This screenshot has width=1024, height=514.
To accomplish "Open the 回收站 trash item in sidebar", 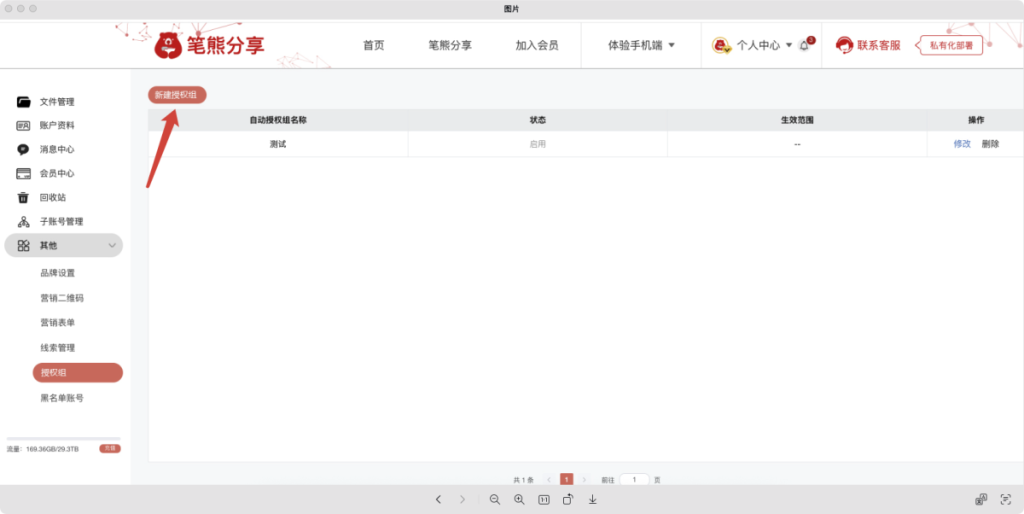I will click(x=53, y=197).
